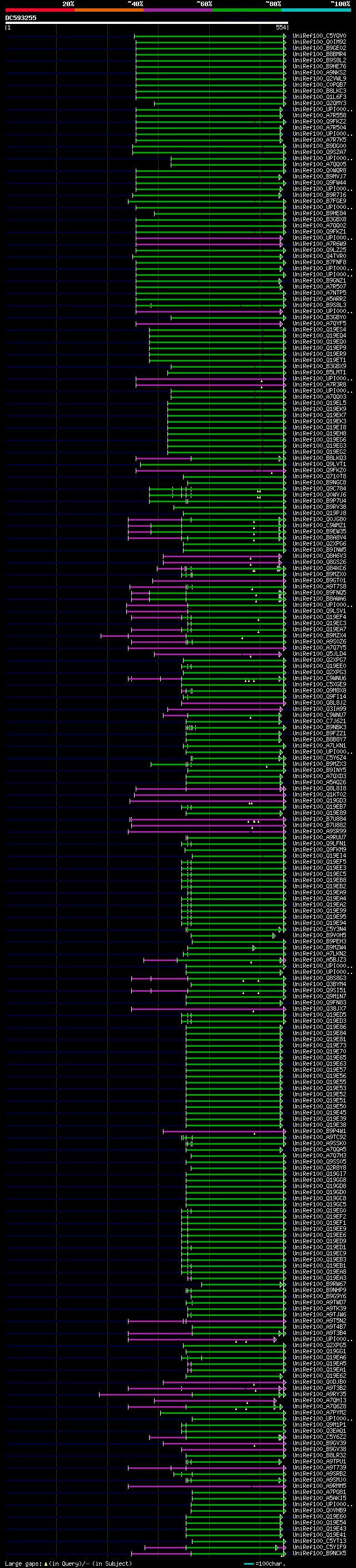This screenshot has height=1568, width=356.
Task: View the UniRef100_Q8GS26 entry
Action: click(x=319, y=562)
